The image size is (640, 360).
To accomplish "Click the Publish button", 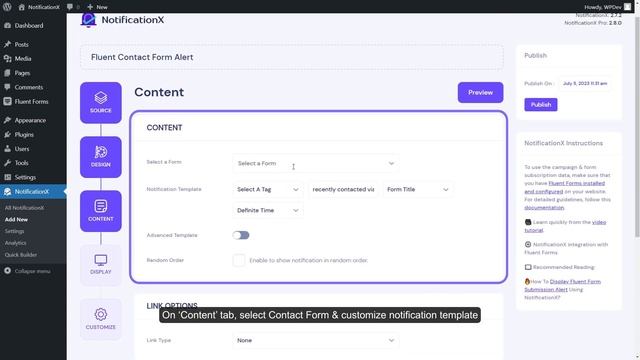I will point(541,104).
